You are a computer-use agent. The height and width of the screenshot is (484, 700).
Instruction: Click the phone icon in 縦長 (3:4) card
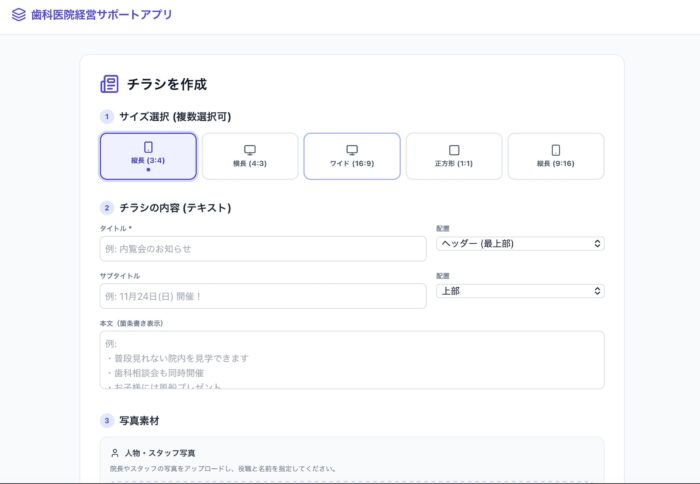(x=148, y=148)
